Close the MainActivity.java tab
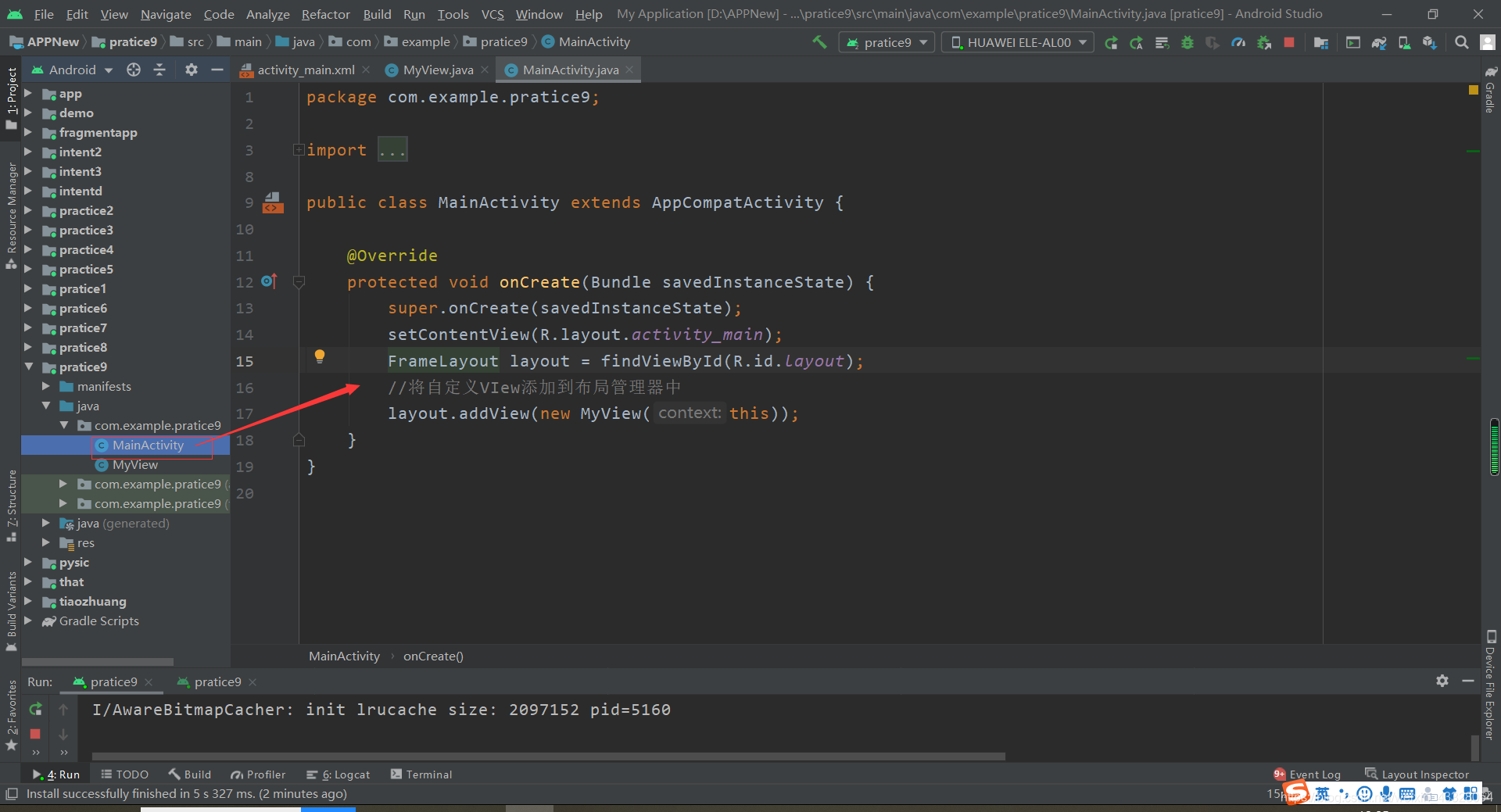The height and width of the screenshot is (812, 1501). pos(629,70)
